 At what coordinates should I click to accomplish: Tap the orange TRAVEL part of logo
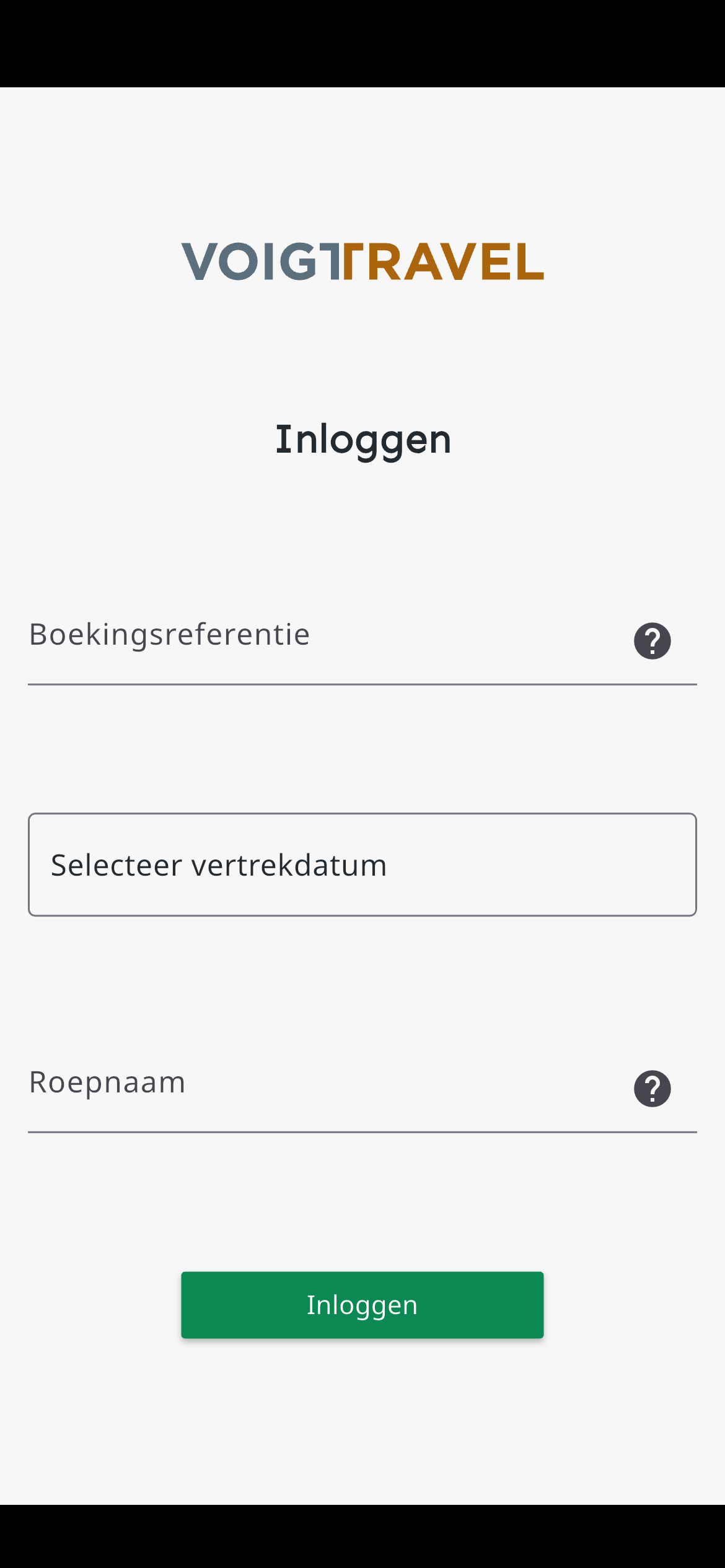(443, 261)
